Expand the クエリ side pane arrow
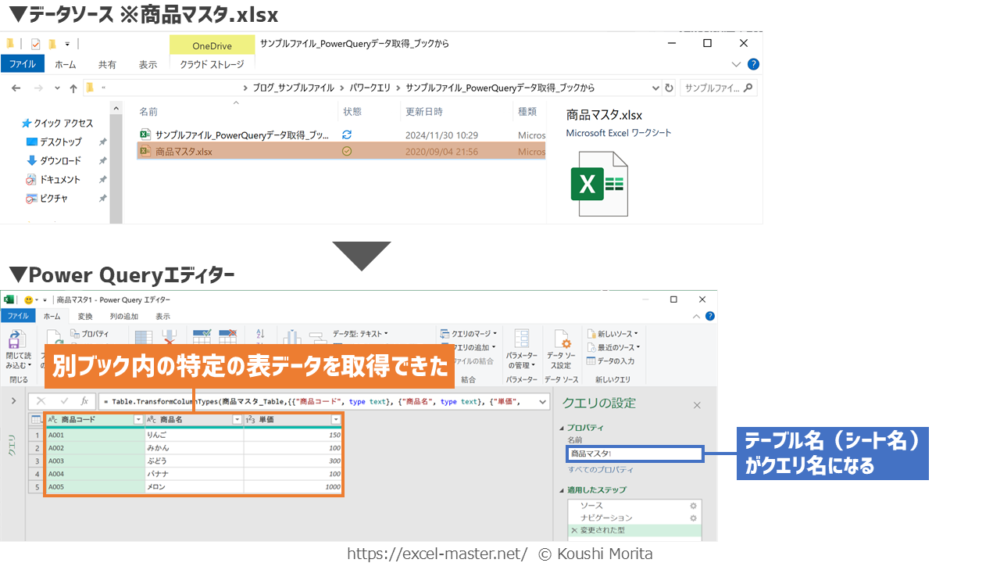Image resolution: width=1000 pixels, height=563 pixels. coord(13,401)
